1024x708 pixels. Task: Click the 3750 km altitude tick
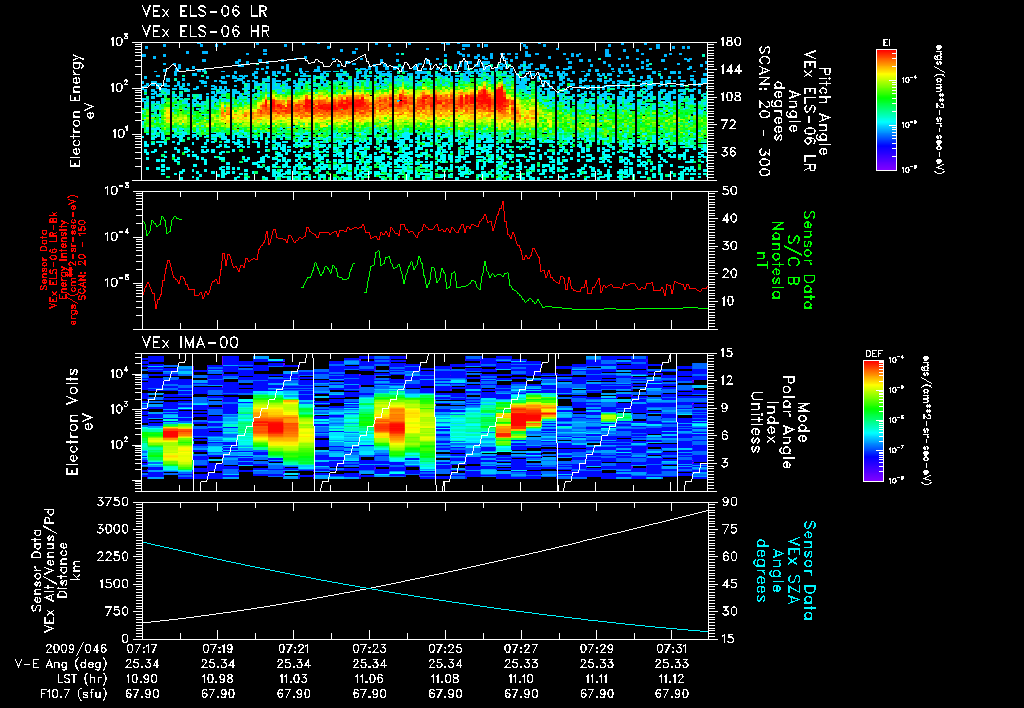pyautogui.click(x=112, y=502)
